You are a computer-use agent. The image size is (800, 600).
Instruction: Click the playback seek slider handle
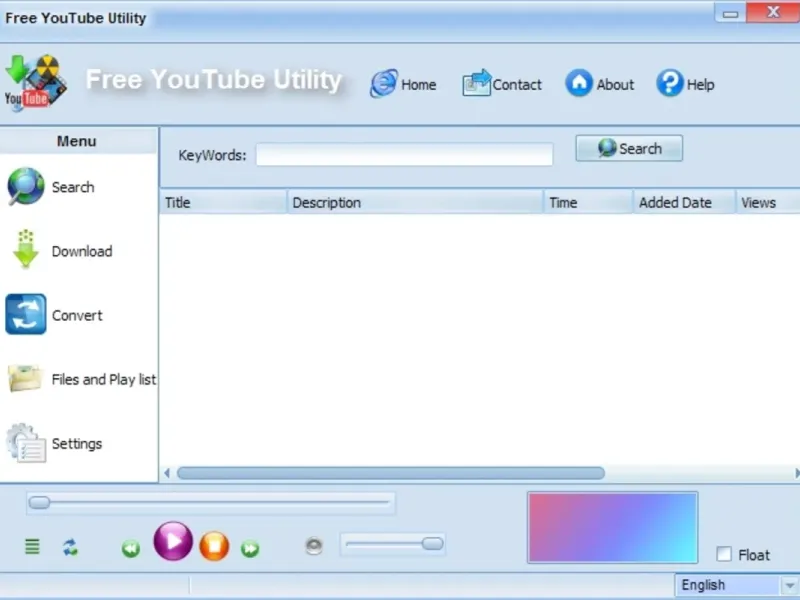pyautogui.click(x=39, y=503)
